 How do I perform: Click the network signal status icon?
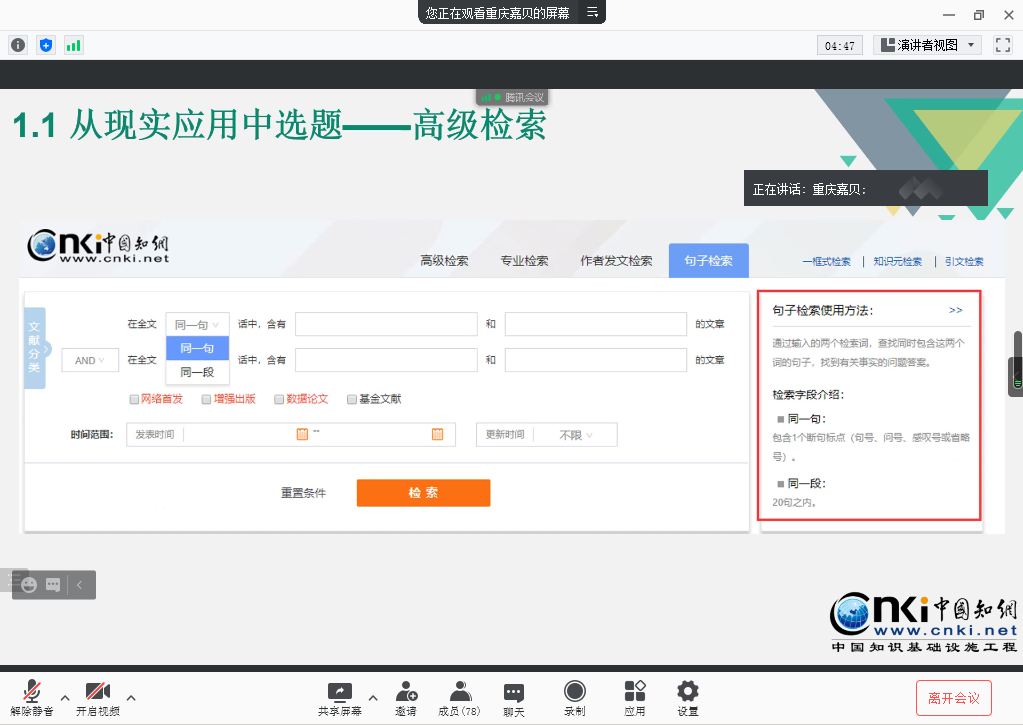click(x=74, y=45)
